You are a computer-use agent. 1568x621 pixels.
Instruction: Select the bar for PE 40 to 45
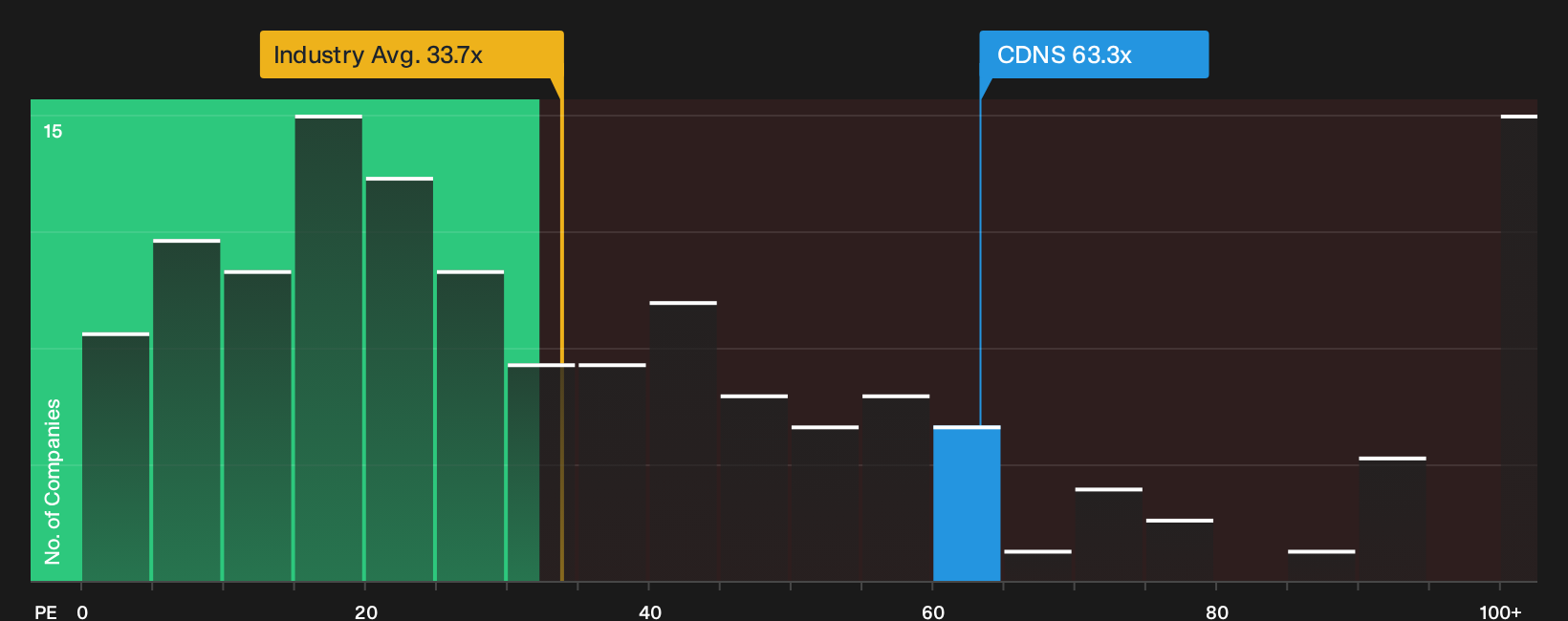click(x=683, y=441)
